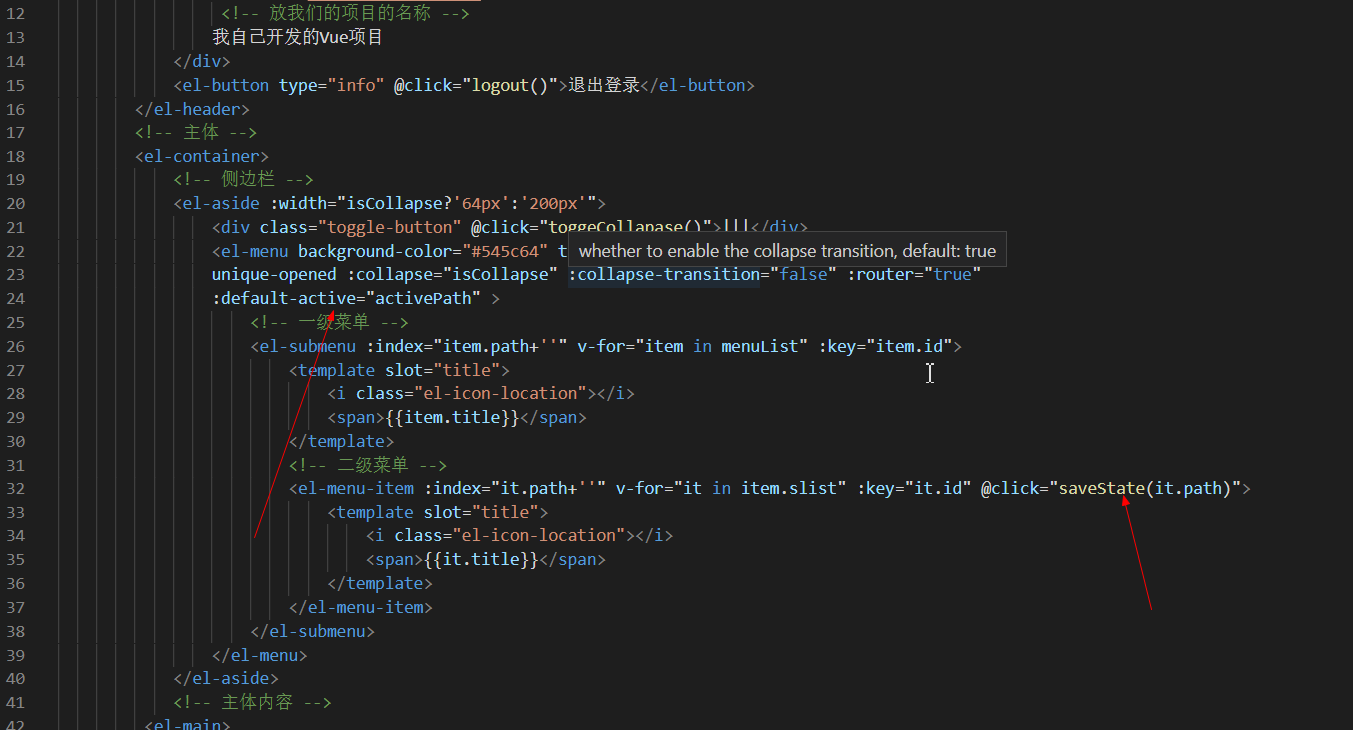Click the "saveState(it.path)" click handler
Image resolution: width=1353 pixels, height=730 pixels.
(1145, 488)
